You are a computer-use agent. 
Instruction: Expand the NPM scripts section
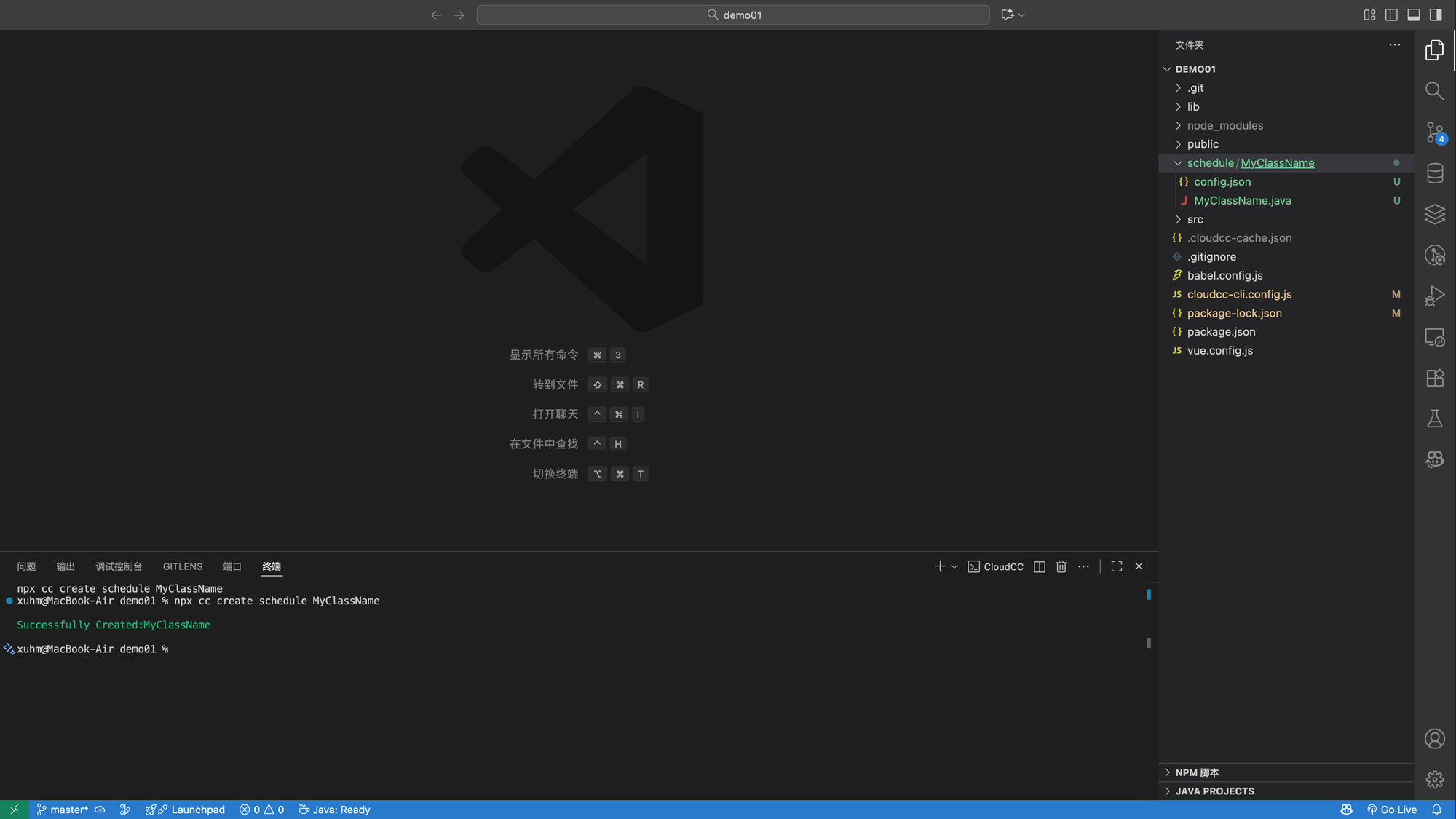tap(1197, 772)
